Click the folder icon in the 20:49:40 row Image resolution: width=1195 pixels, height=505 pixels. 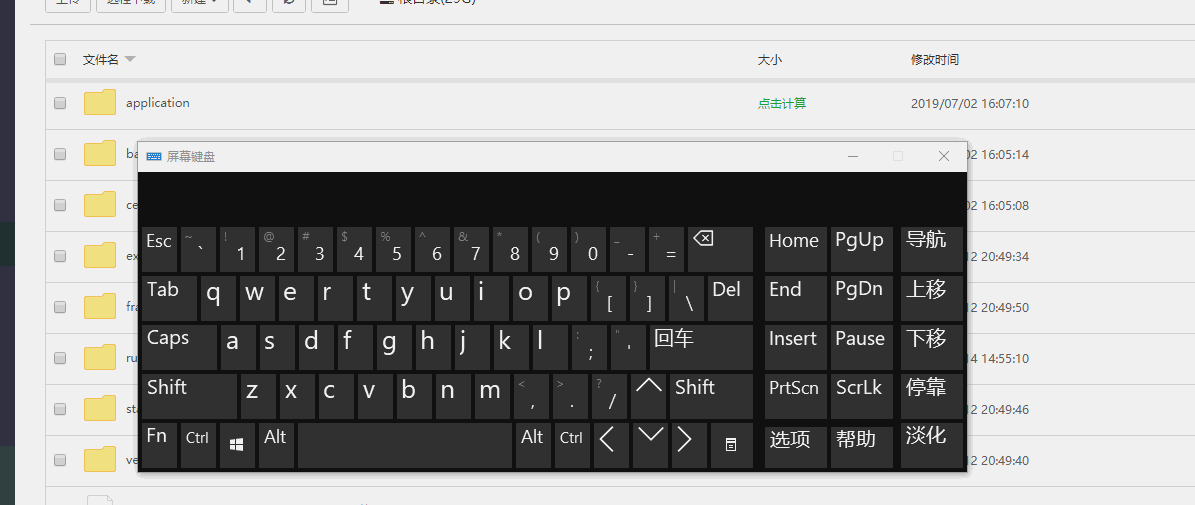pyautogui.click(x=100, y=459)
